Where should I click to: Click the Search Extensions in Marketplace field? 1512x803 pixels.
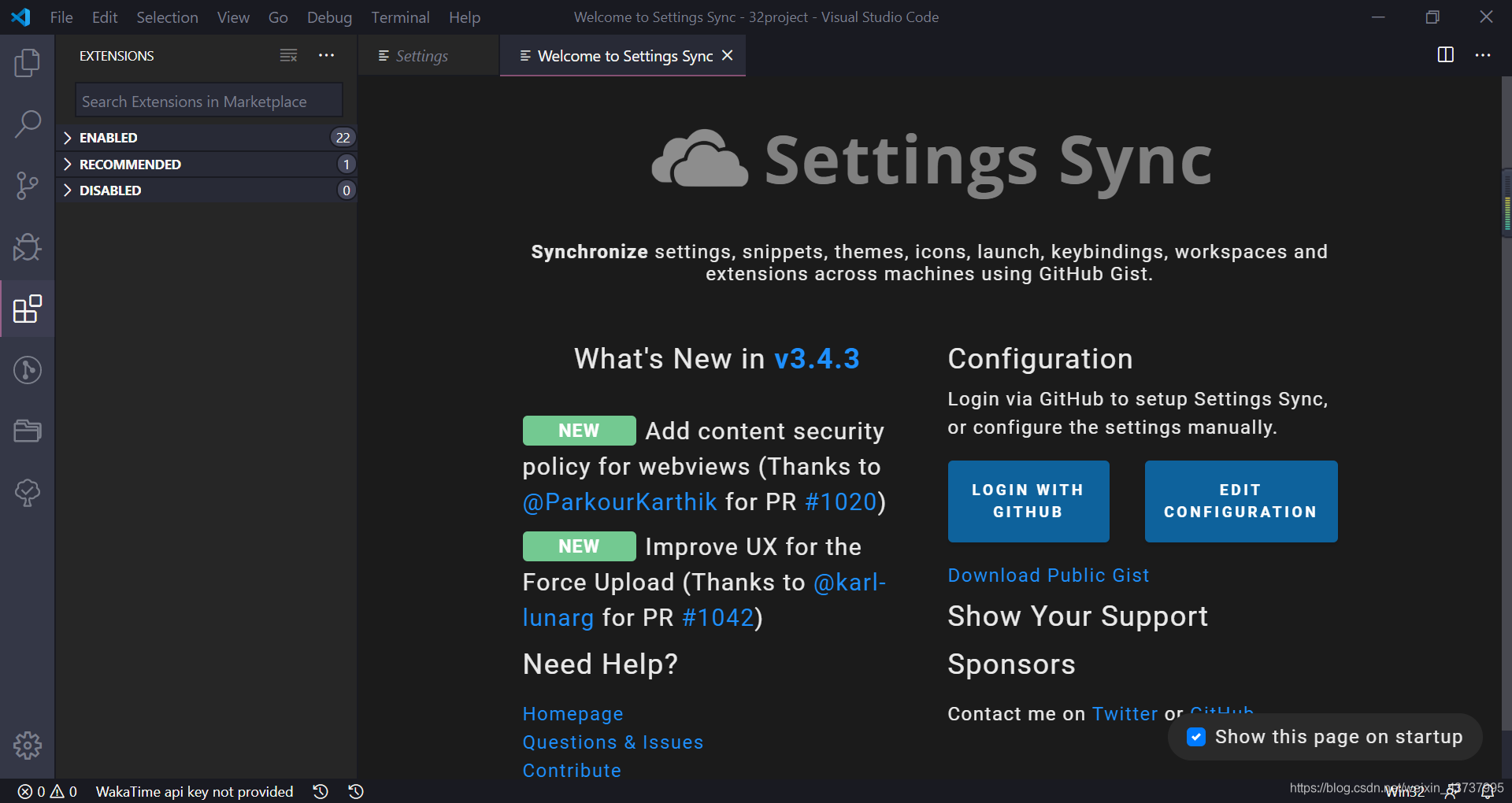(x=209, y=102)
